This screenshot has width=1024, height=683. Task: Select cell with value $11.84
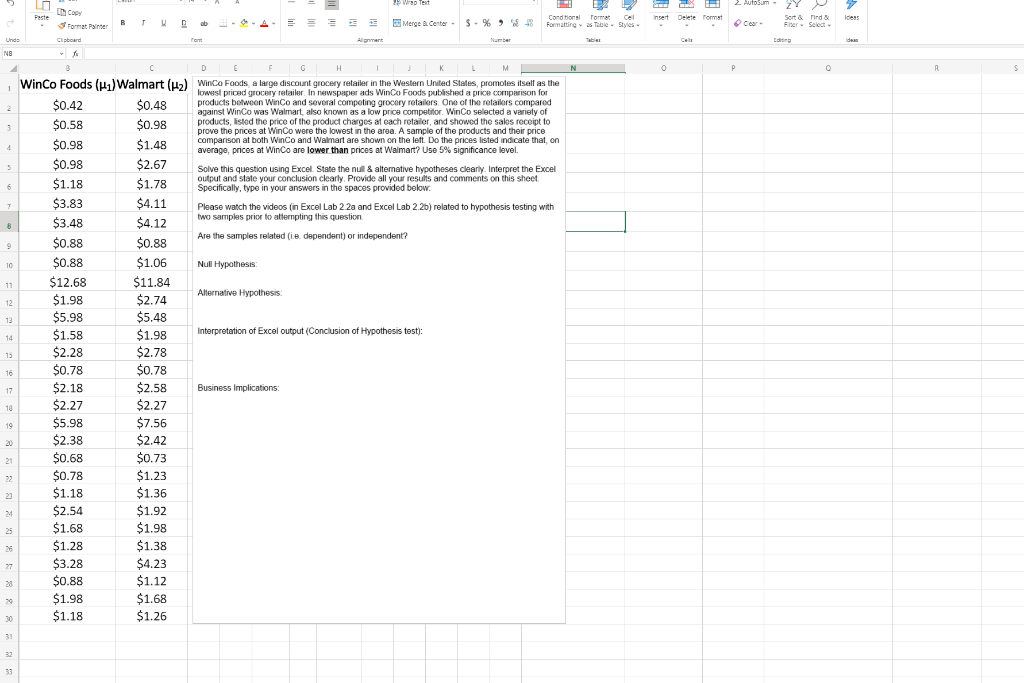152,282
